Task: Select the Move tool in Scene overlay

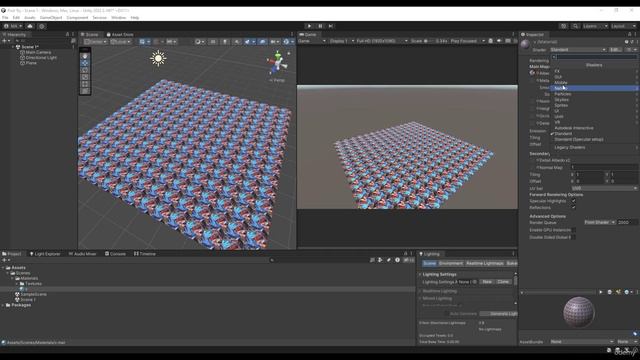Action: click(85, 63)
